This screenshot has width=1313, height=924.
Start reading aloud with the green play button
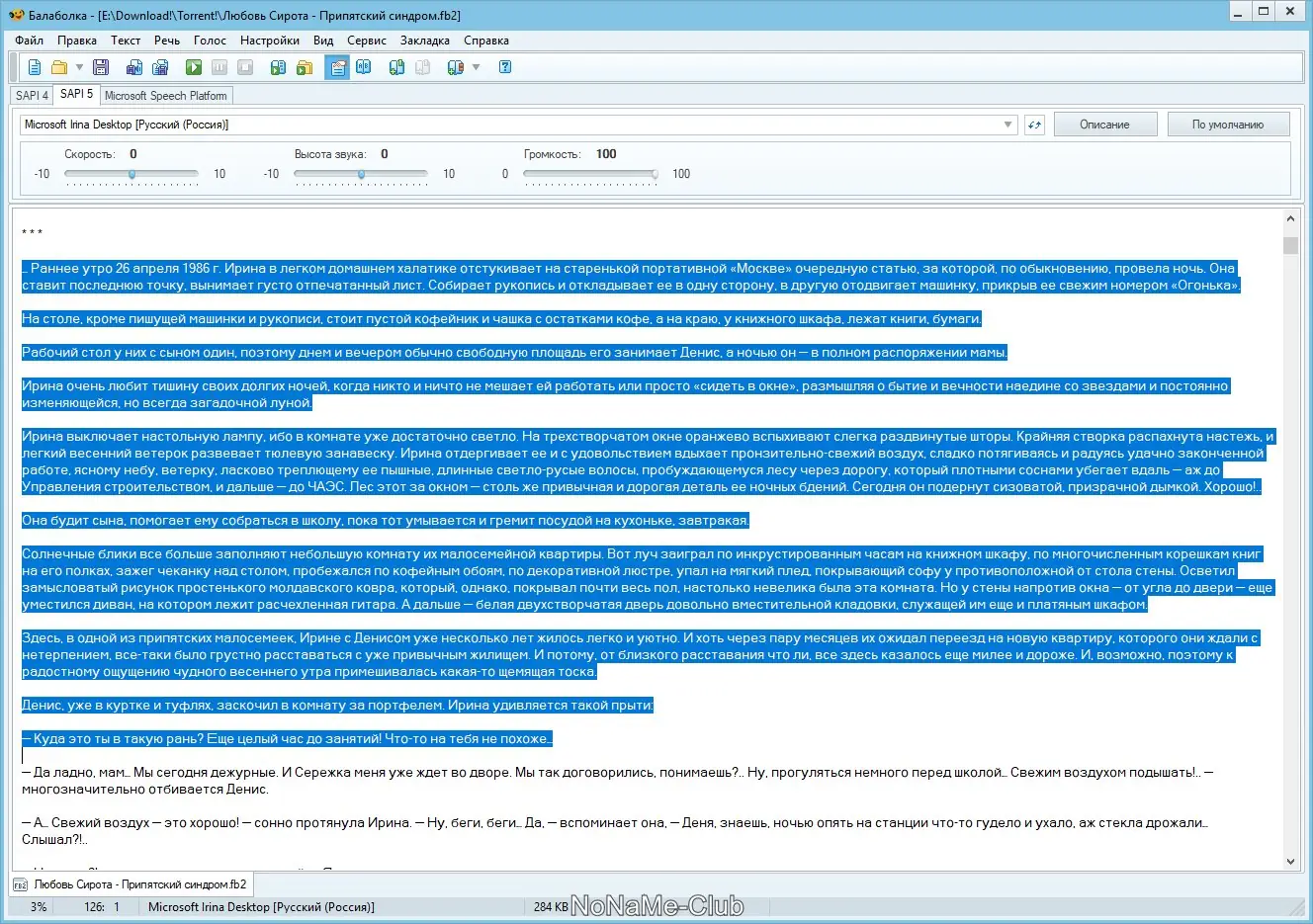click(194, 67)
